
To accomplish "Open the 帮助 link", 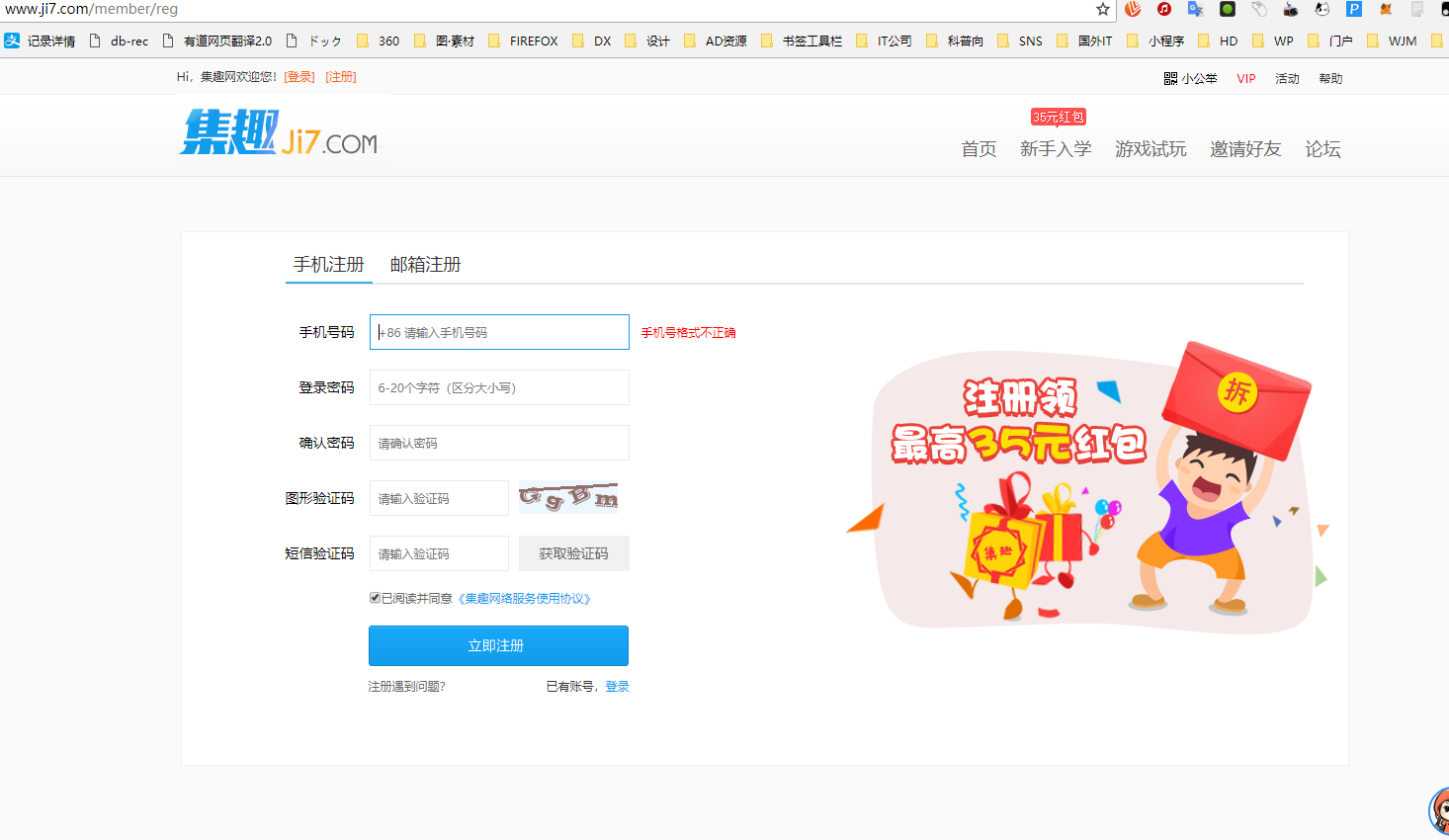I will coord(1330,79).
